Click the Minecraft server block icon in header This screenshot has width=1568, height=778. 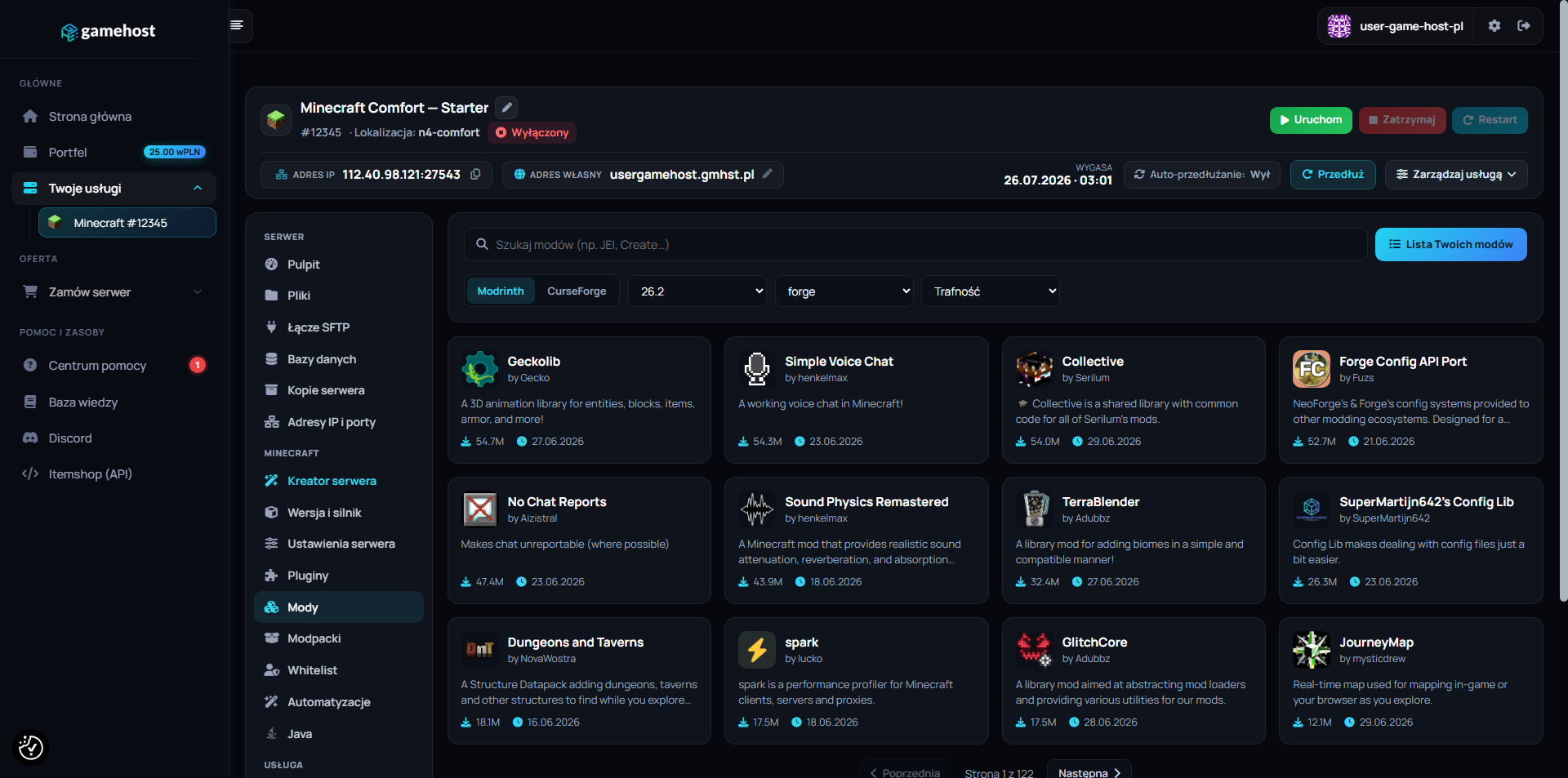[276, 120]
